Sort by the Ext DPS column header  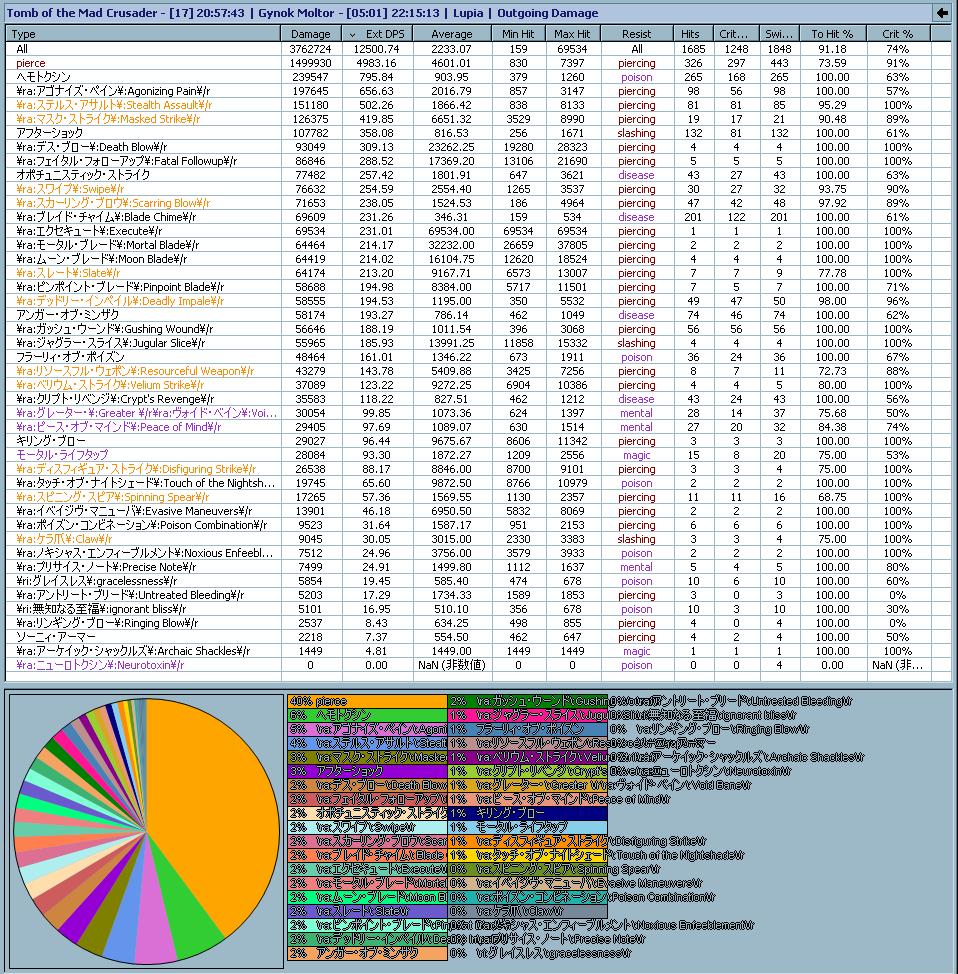click(377, 34)
